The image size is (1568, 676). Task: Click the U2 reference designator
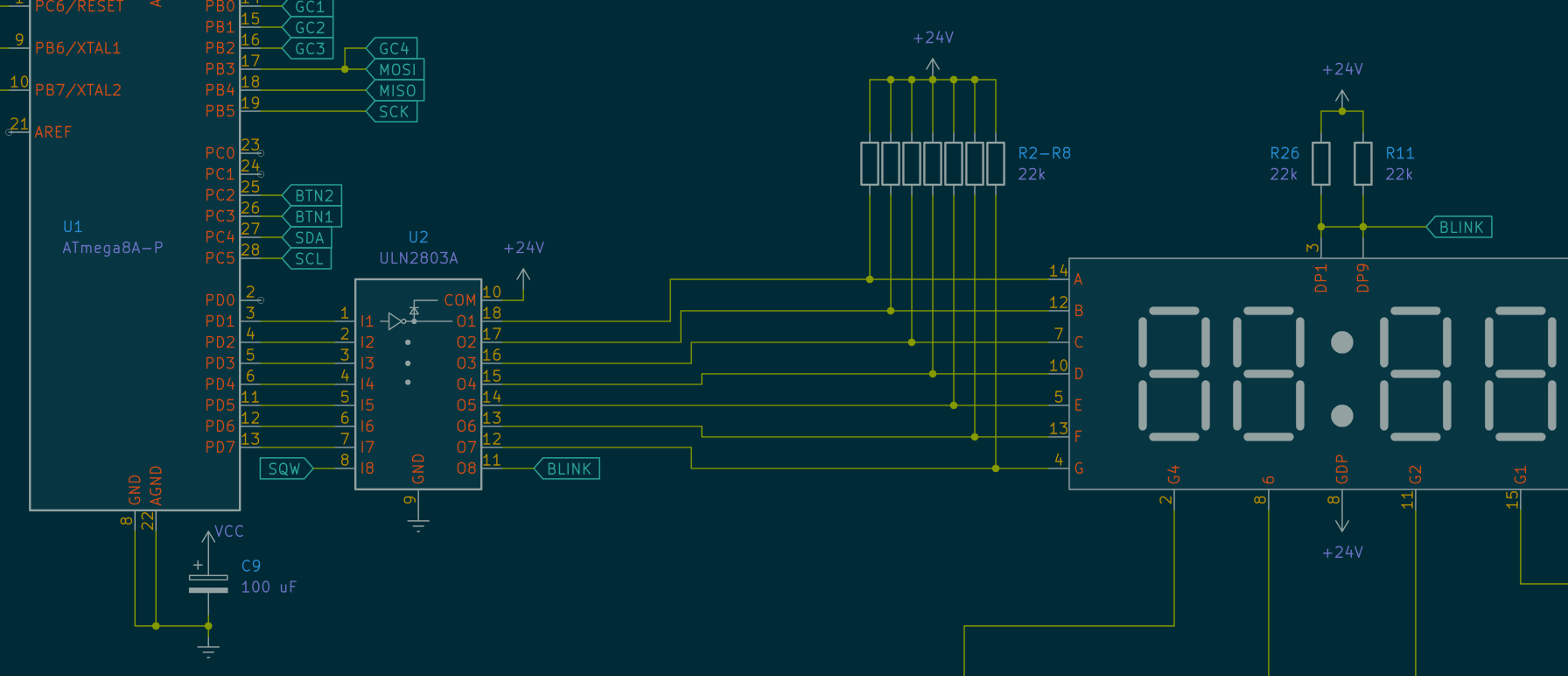(418, 237)
